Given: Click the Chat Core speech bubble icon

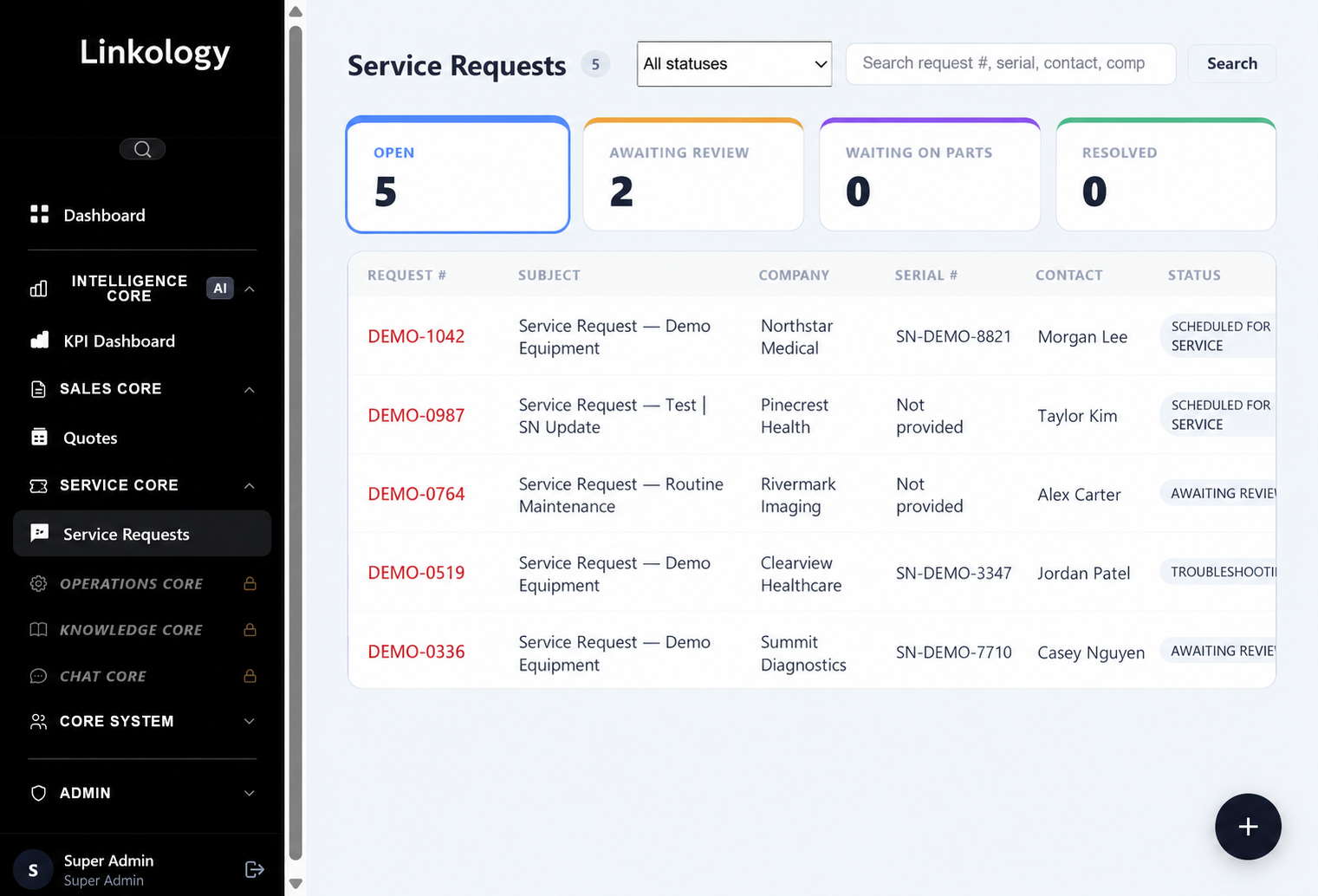Looking at the screenshot, I should [38, 676].
